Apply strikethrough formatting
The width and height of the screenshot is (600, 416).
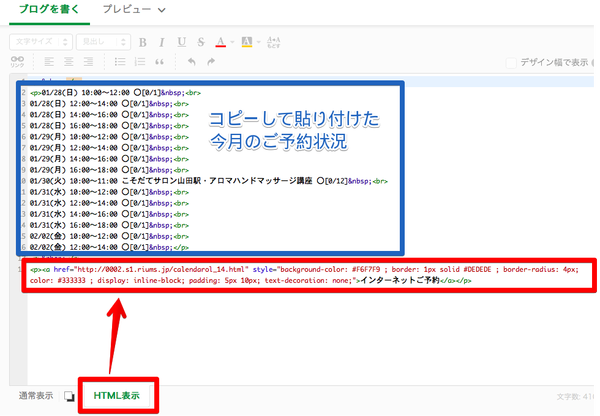point(199,42)
